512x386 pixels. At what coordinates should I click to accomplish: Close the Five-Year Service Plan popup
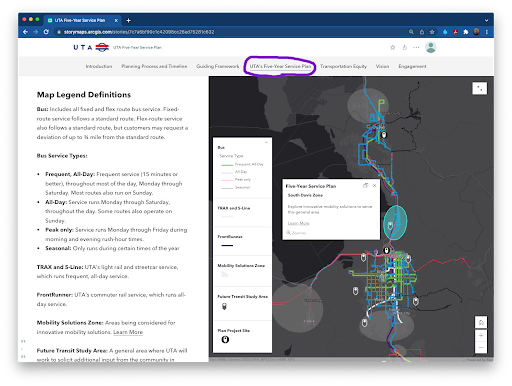tap(374, 186)
